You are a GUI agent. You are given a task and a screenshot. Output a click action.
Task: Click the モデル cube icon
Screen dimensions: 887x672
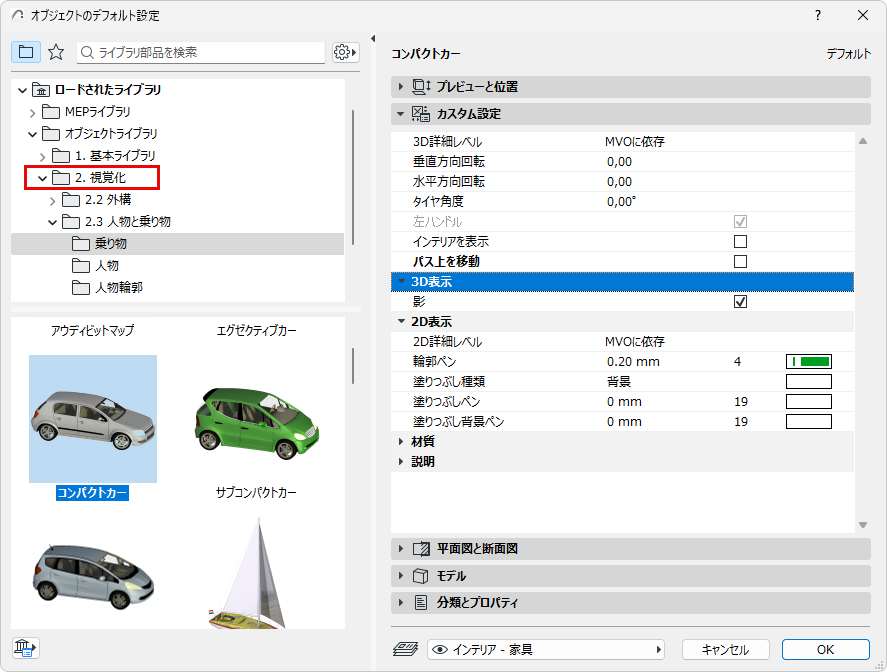pos(420,576)
